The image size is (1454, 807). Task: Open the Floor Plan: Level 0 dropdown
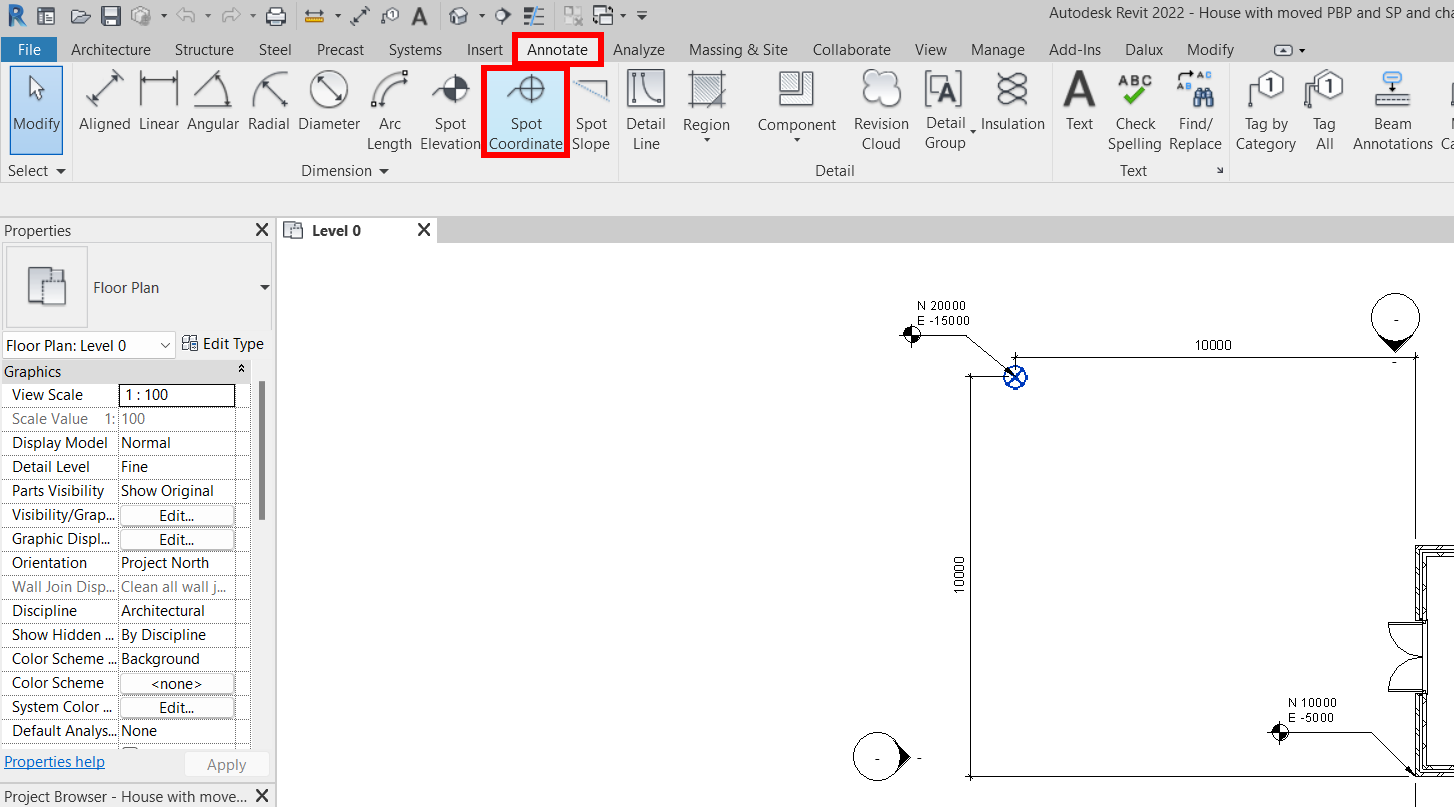pyautogui.click(x=166, y=346)
